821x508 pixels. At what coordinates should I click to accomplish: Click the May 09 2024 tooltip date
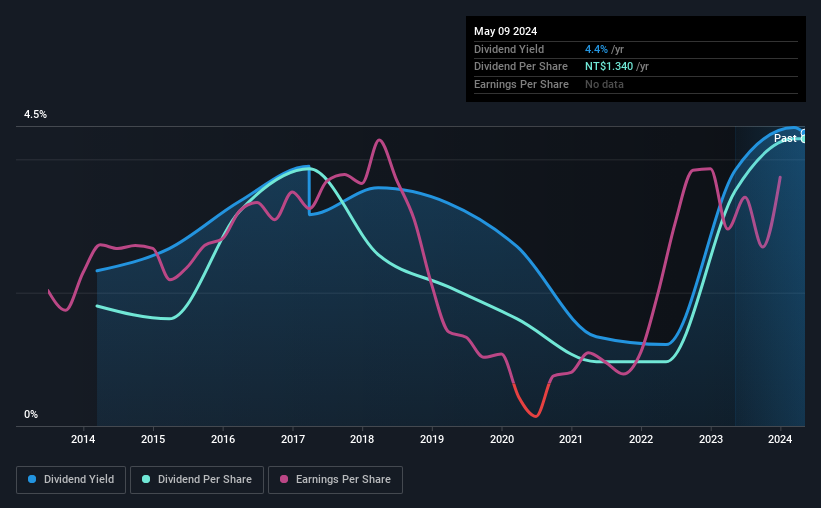click(x=505, y=31)
